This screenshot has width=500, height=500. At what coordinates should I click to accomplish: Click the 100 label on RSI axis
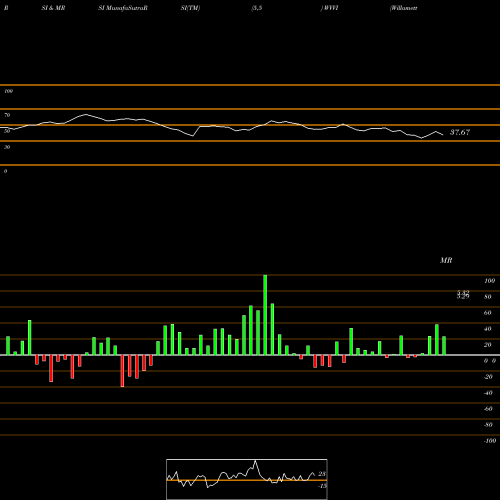coord(8,91)
